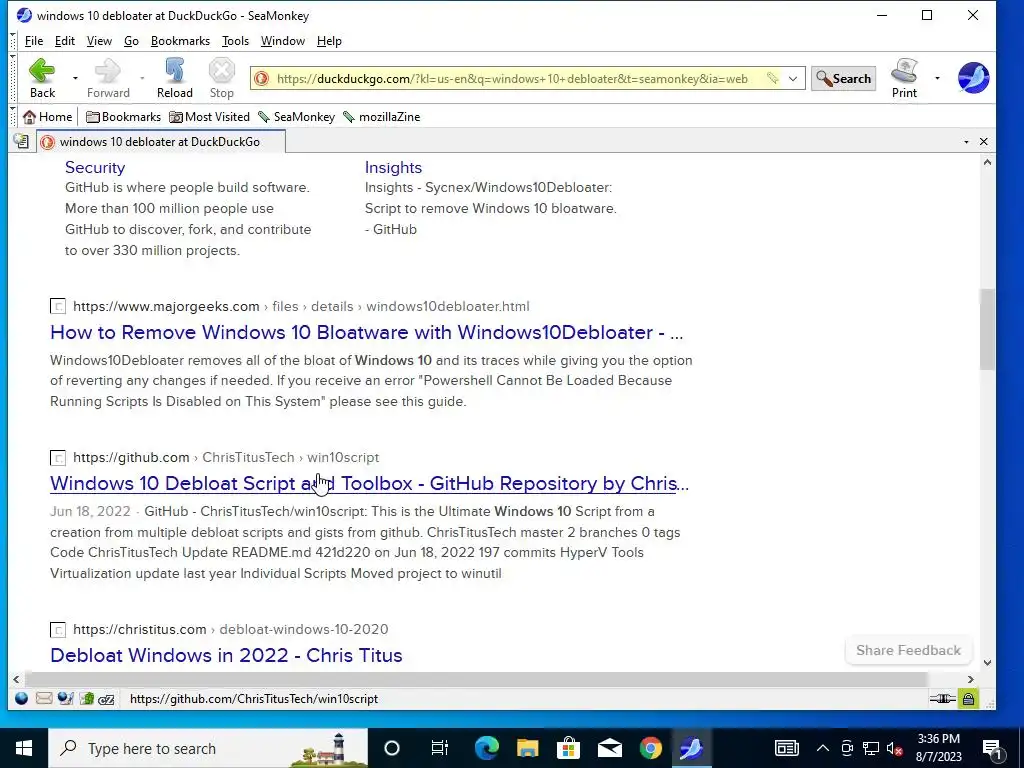The width and height of the screenshot is (1024, 768).
Task: Click the github.com result favicon
Action: pyautogui.click(x=58, y=458)
